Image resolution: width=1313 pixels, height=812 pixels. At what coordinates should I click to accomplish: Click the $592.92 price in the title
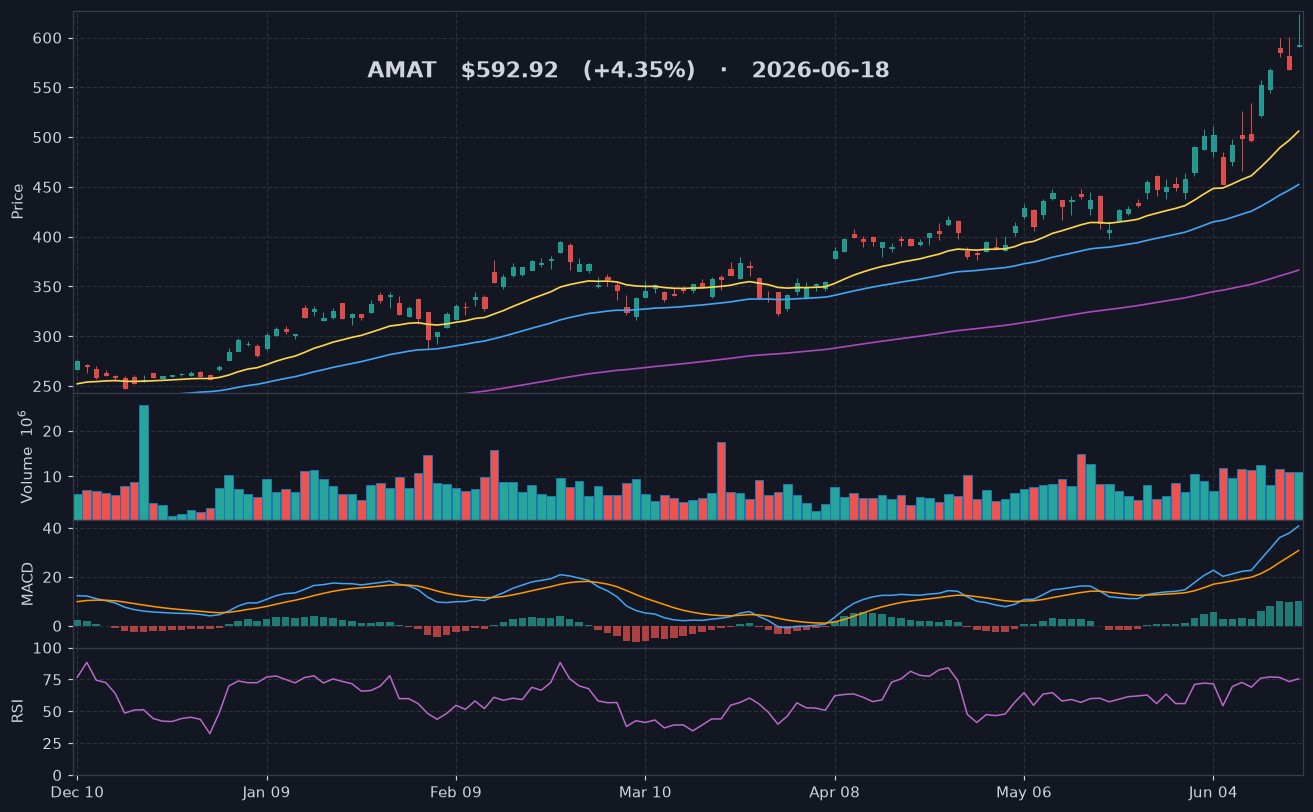click(509, 71)
